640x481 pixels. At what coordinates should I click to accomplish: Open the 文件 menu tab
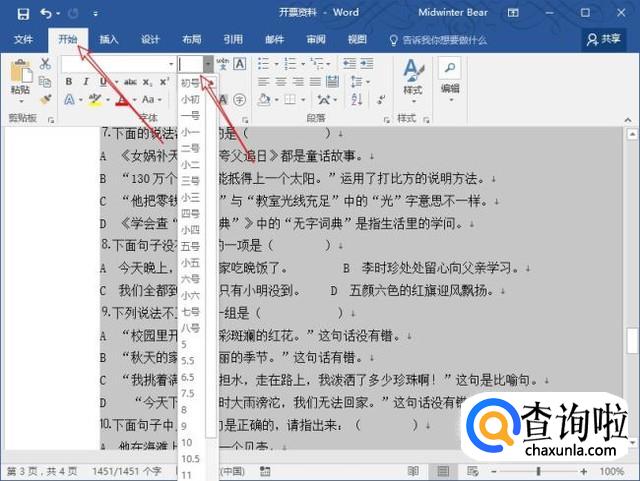[x=24, y=40]
